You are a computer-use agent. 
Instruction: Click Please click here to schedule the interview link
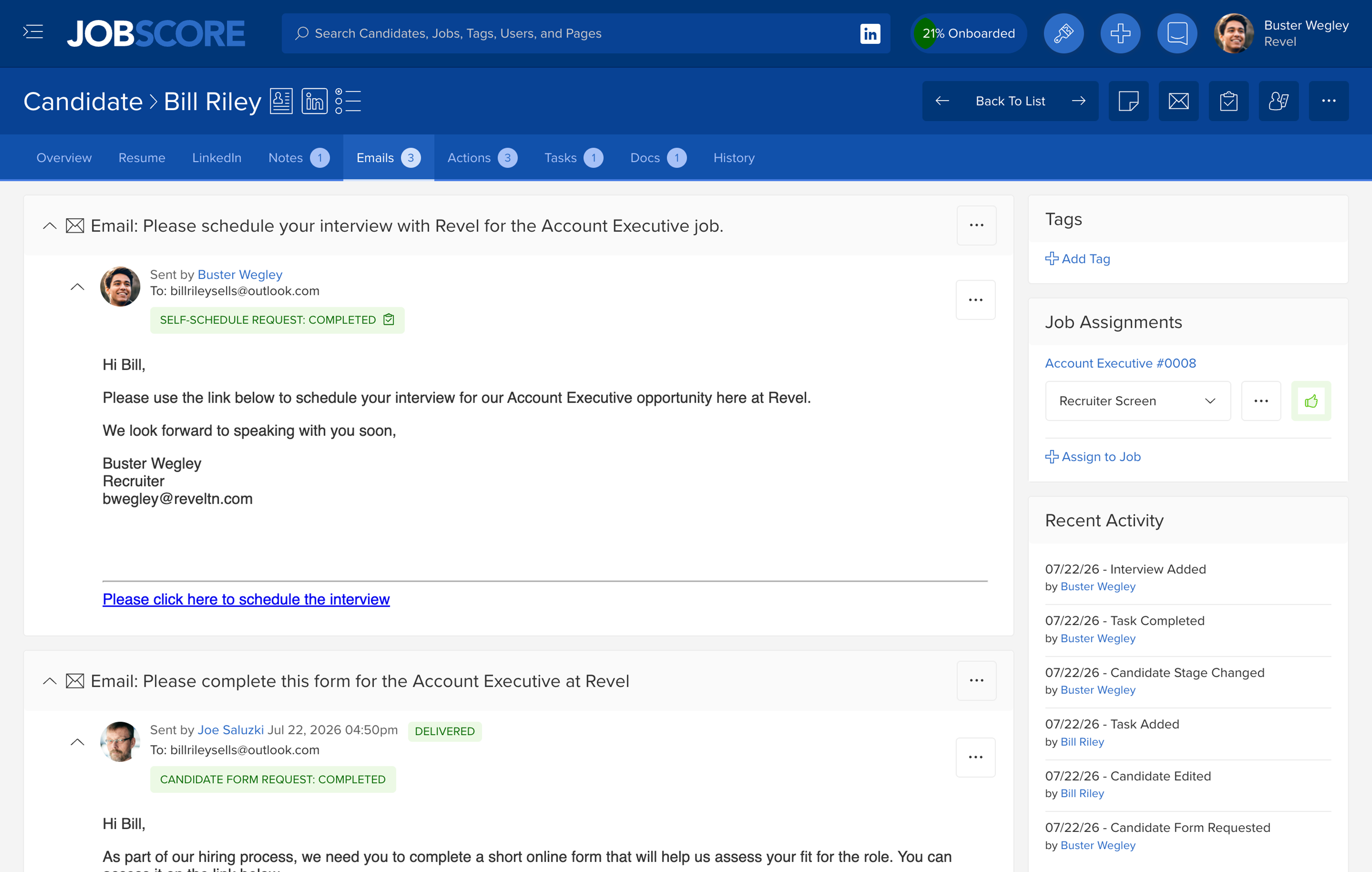click(246, 599)
